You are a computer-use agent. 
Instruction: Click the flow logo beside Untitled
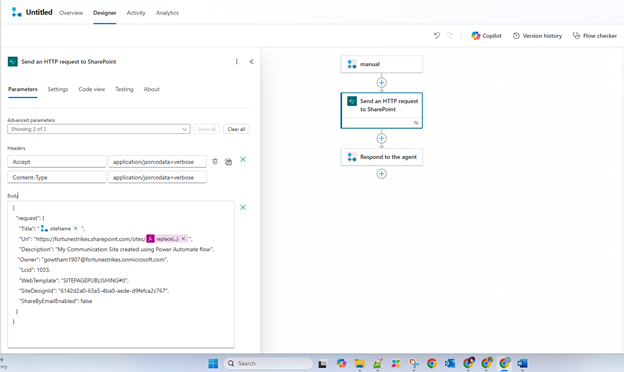pos(16,12)
